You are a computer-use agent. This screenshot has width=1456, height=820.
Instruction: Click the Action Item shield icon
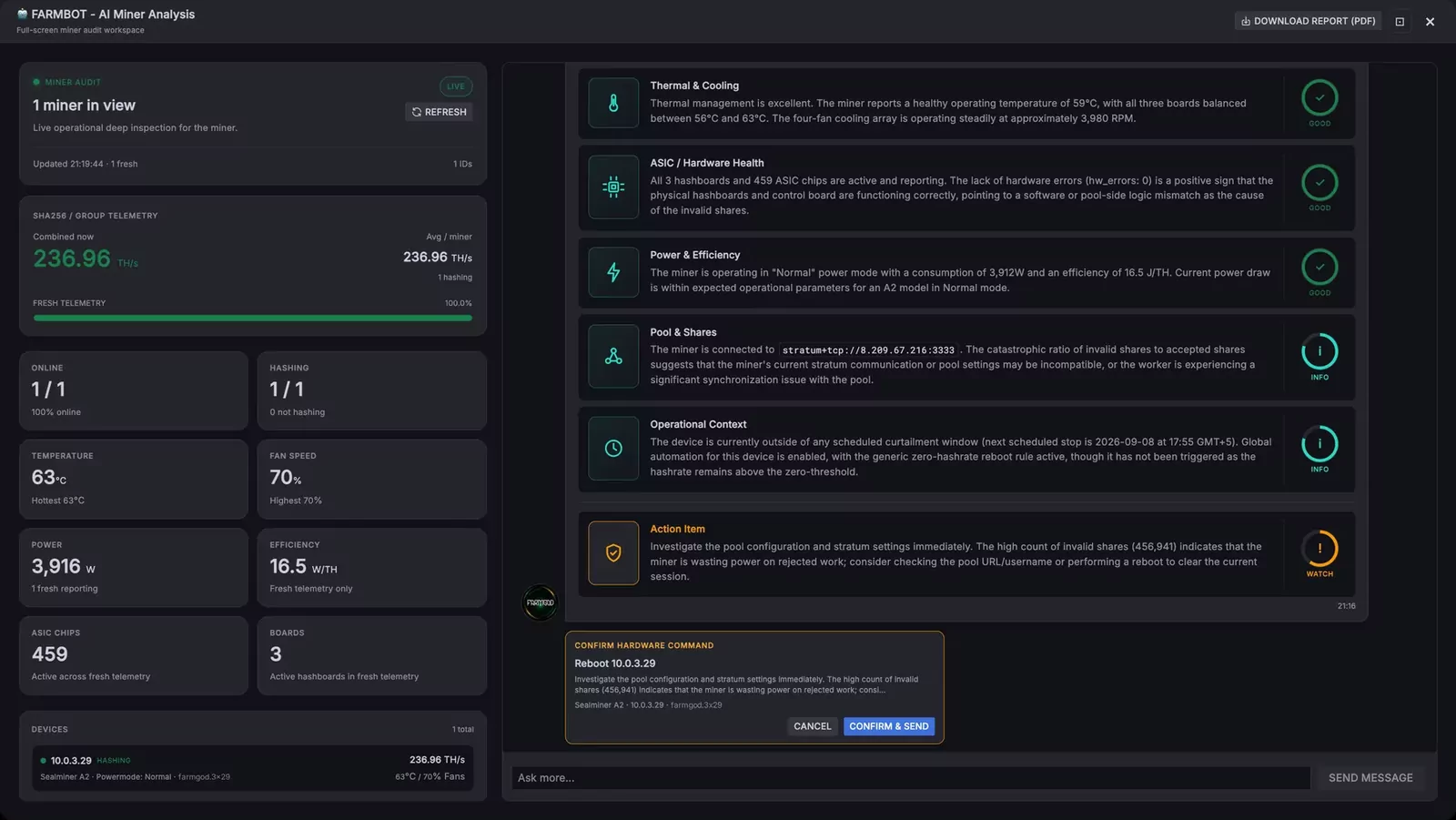pos(613,552)
